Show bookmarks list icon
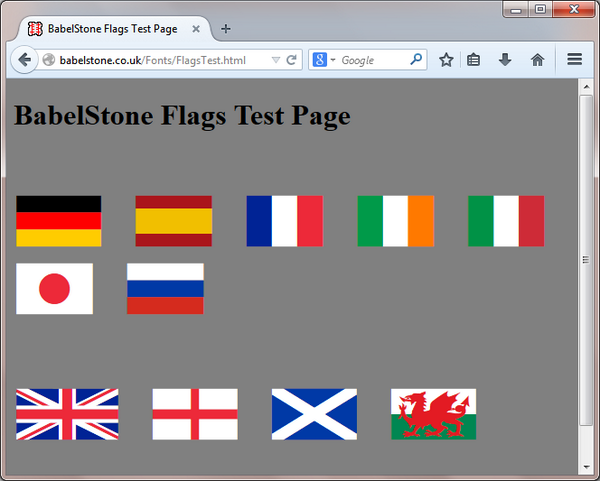The height and width of the screenshot is (481, 600). (473, 60)
